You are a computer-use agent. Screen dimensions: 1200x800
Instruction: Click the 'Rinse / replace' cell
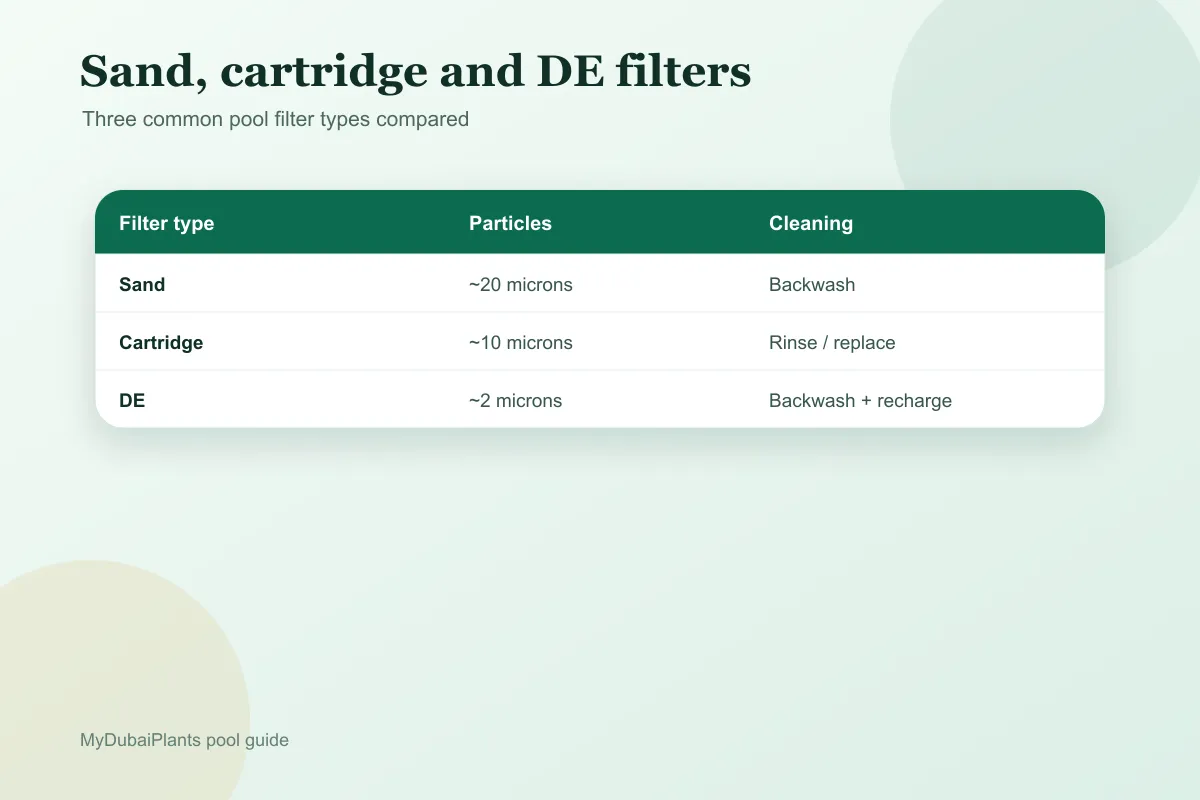click(832, 342)
